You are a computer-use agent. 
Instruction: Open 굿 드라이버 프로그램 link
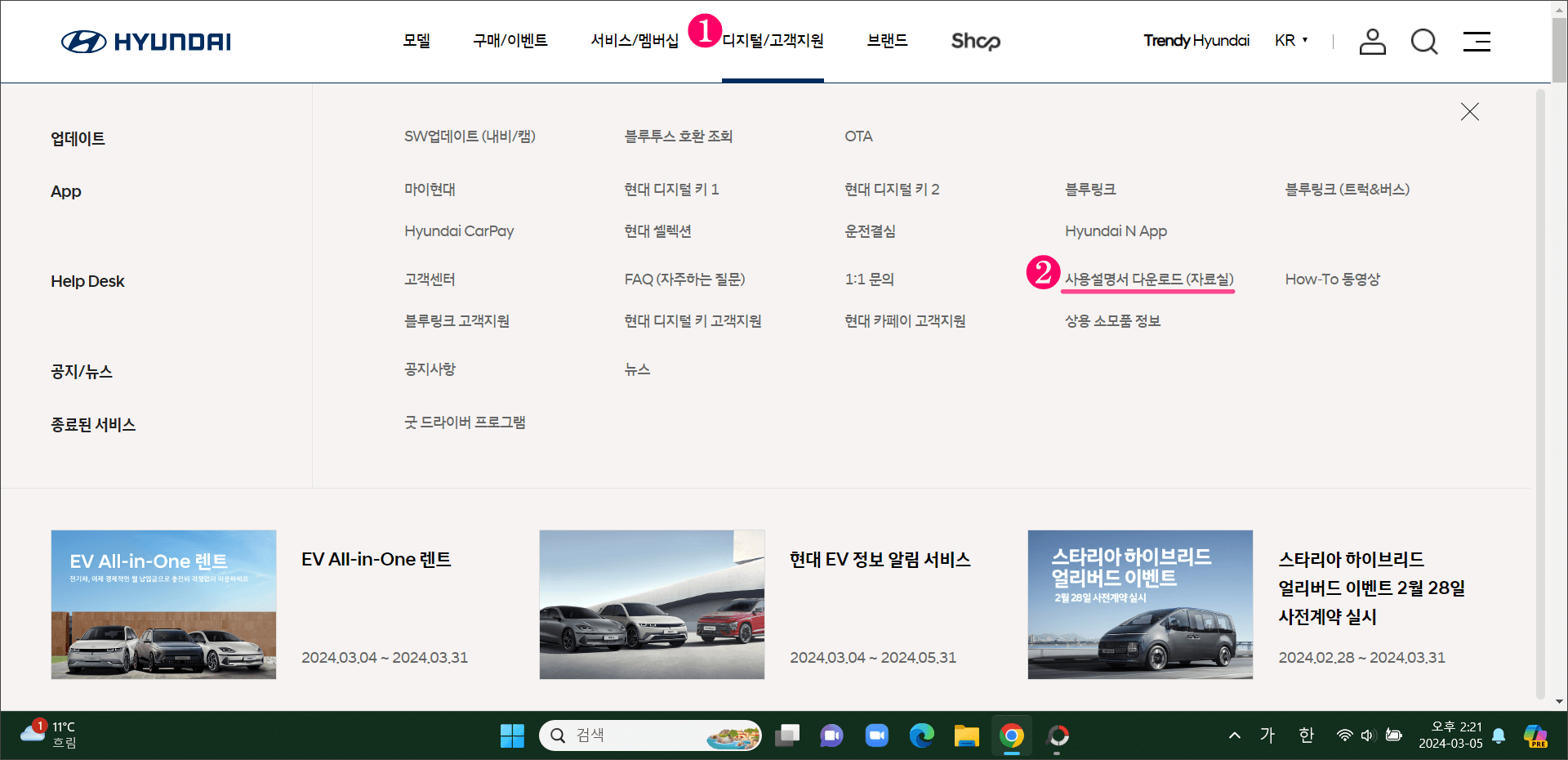coord(465,422)
